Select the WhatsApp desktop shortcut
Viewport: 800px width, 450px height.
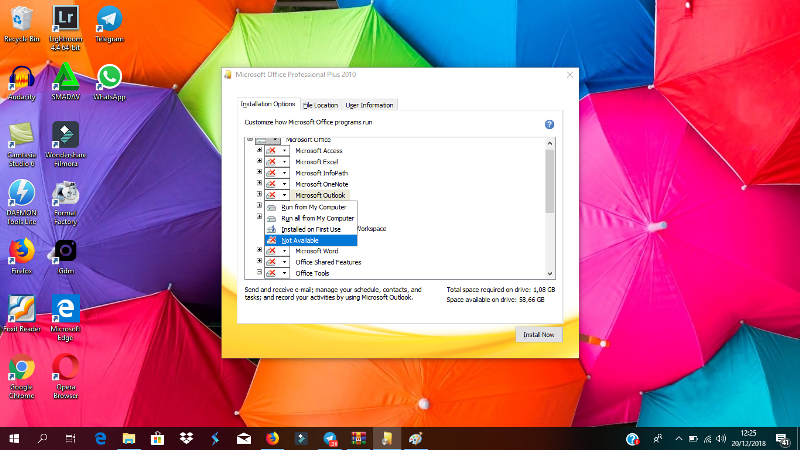coord(109,83)
